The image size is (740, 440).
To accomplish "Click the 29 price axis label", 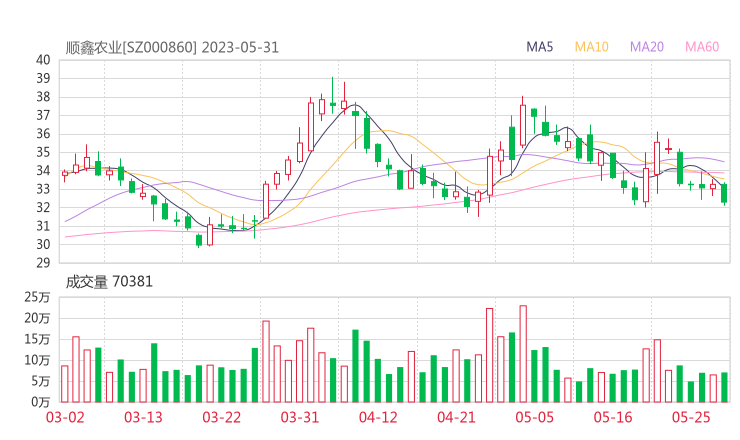I will pos(43,263).
